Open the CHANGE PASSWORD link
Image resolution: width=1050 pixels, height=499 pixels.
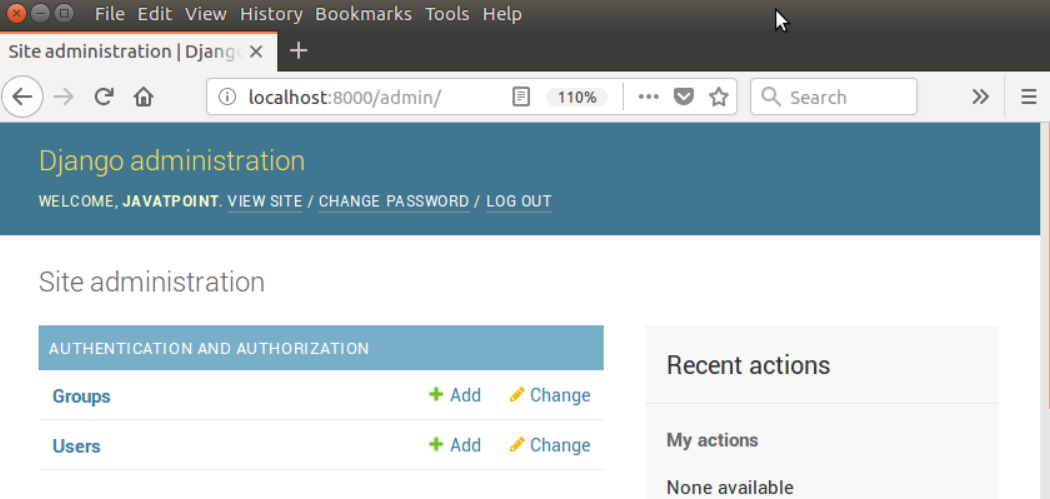click(x=394, y=202)
